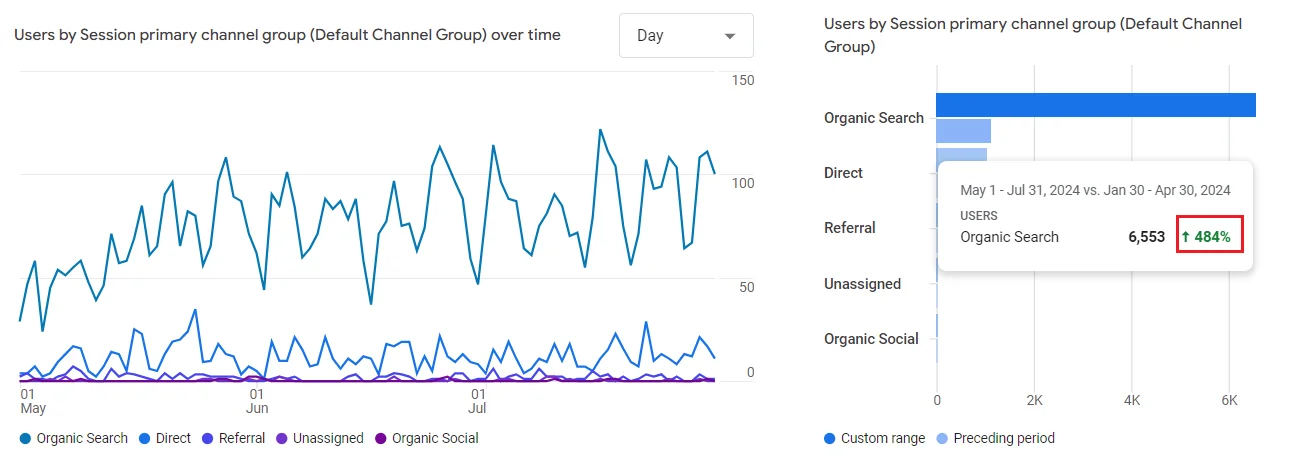Click the Organic Social legend dot
The height and width of the screenshot is (475, 1302).
(x=380, y=438)
